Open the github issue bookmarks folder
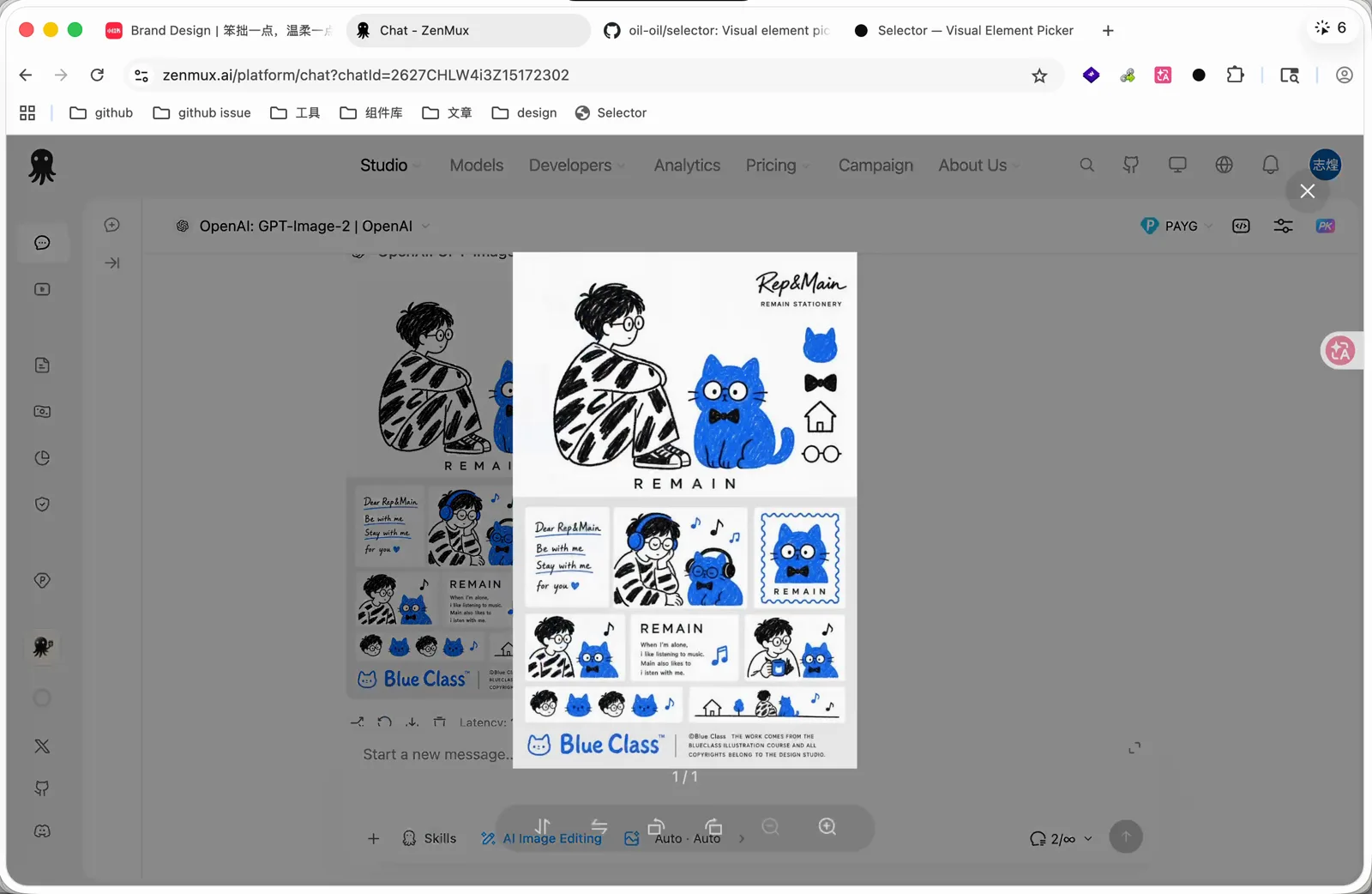This screenshot has height=894, width=1372. tap(202, 112)
